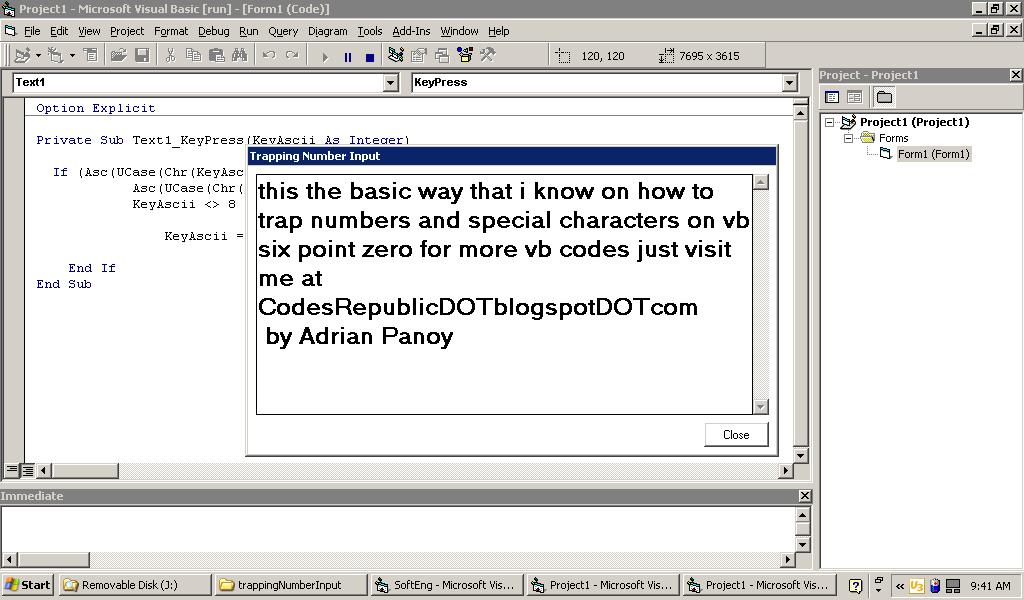Open the Add-Ins menu
The width and height of the screenshot is (1024, 600).
[x=411, y=31]
